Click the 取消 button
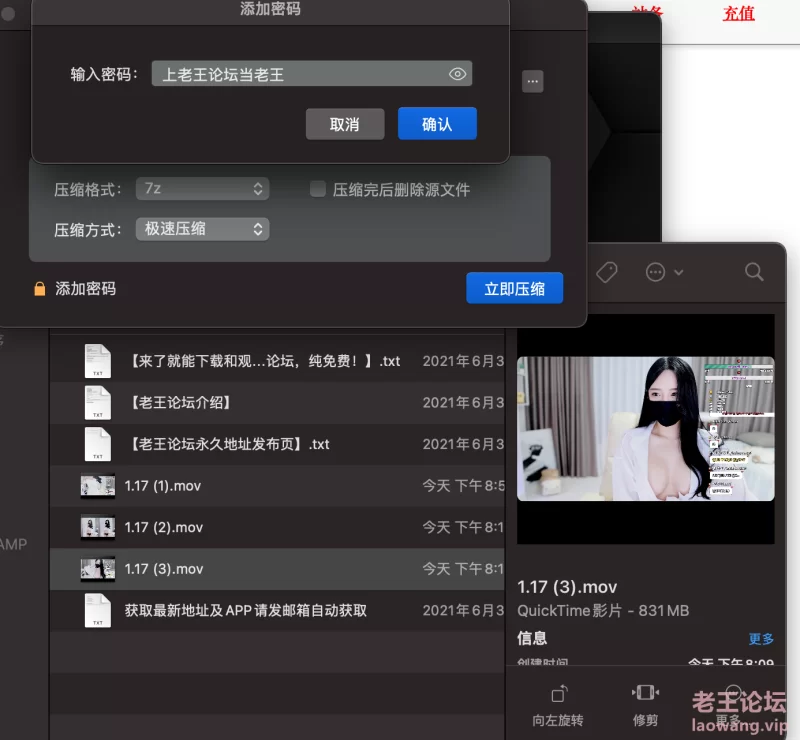Screen dimensions: 800x740 coord(344,124)
